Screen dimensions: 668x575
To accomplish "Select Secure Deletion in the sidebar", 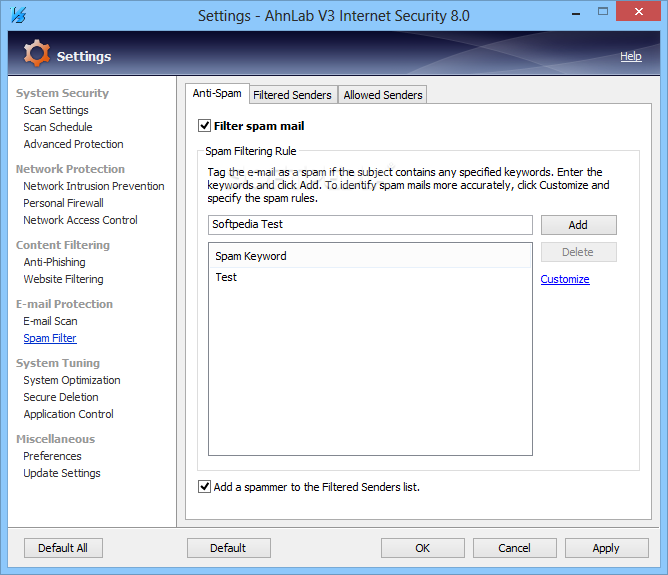I will coord(61,397).
